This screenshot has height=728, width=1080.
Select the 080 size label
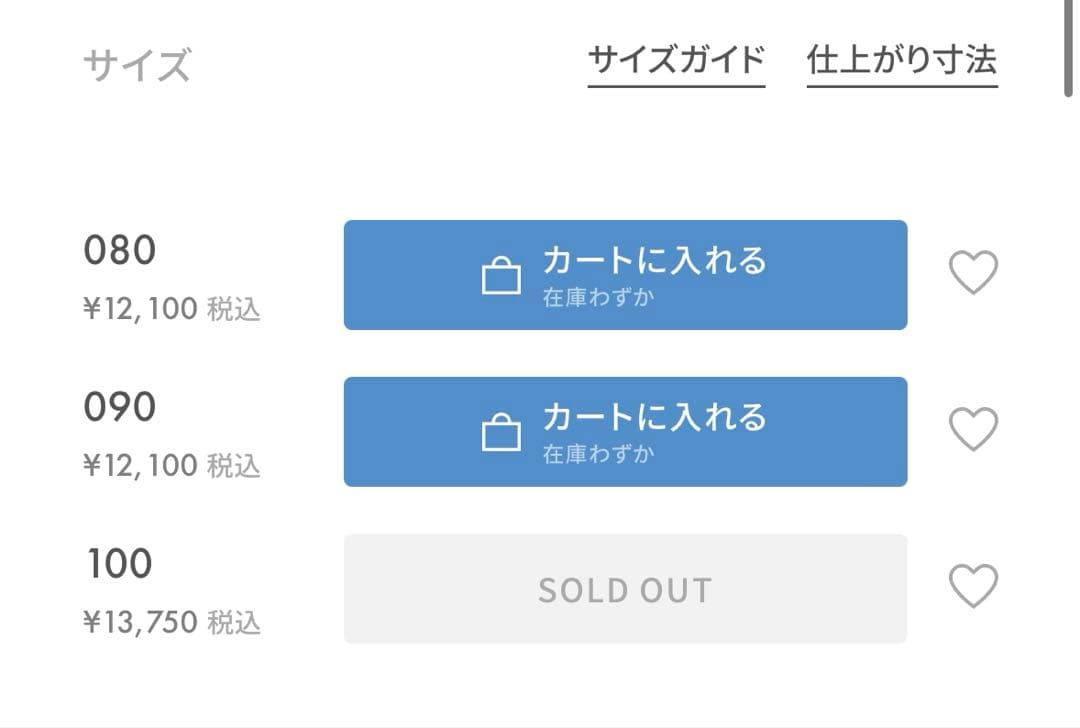click(x=119, y=250)
